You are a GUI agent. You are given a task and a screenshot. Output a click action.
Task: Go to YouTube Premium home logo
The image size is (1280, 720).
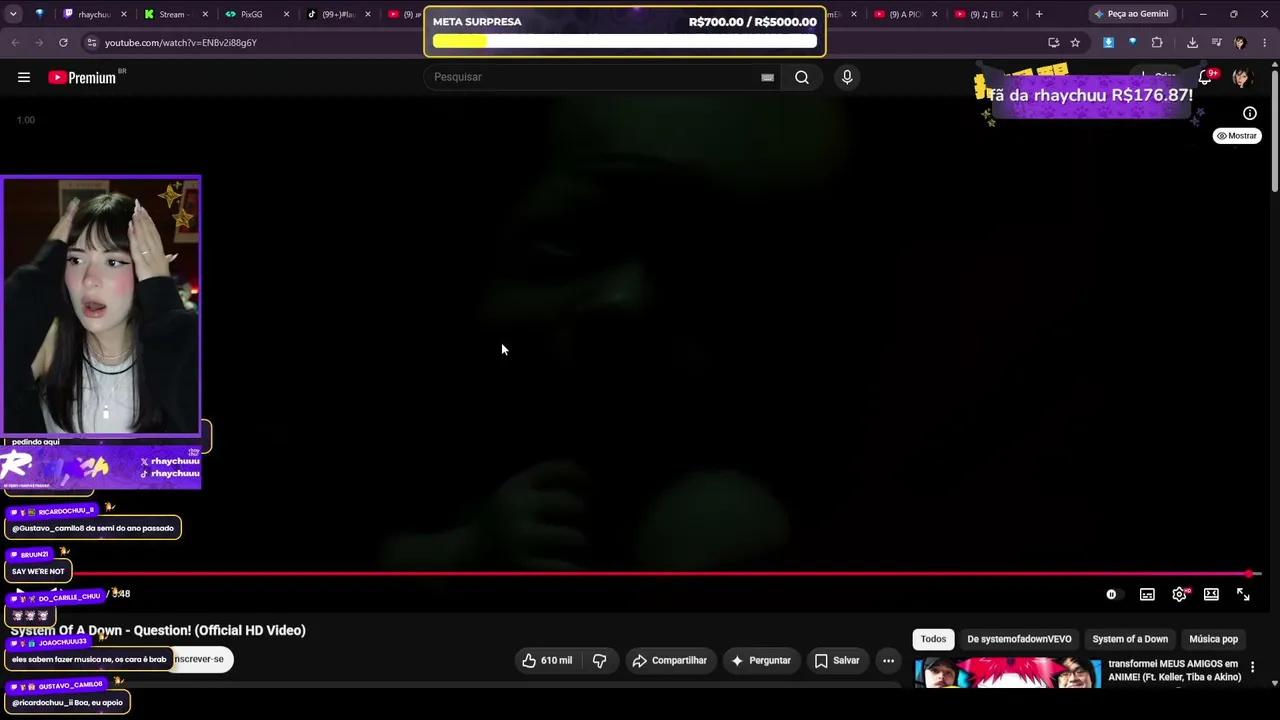82,77
